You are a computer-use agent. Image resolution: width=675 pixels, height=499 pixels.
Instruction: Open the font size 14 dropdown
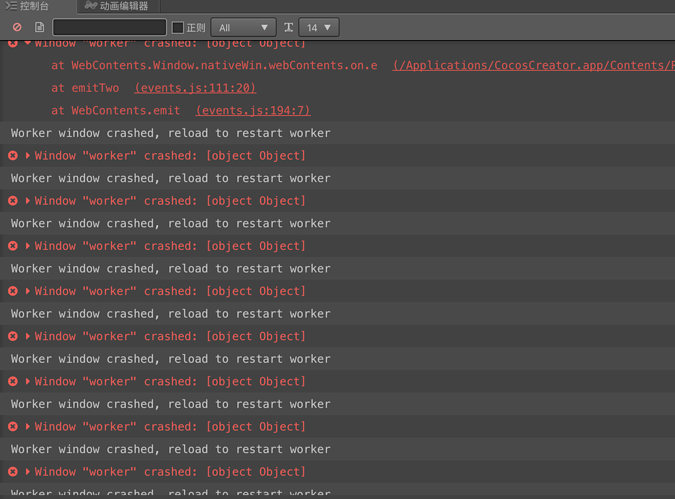[x=319, y=28]
